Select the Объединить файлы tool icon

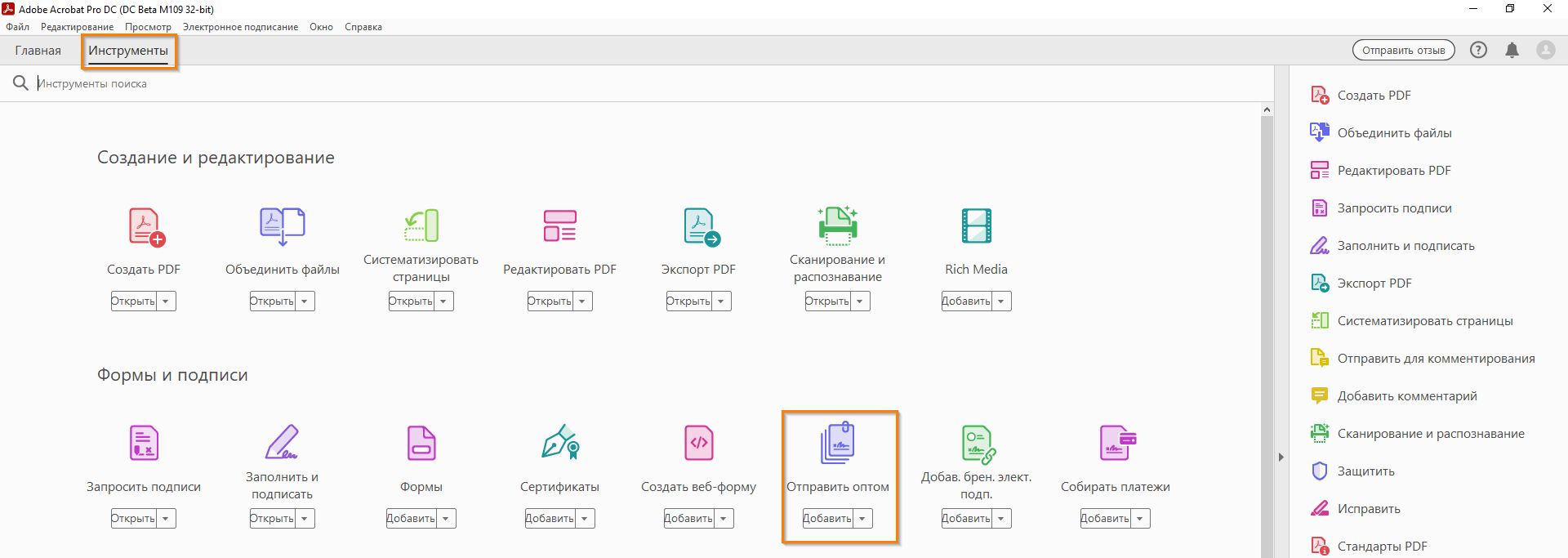click(x=282, y=226)
